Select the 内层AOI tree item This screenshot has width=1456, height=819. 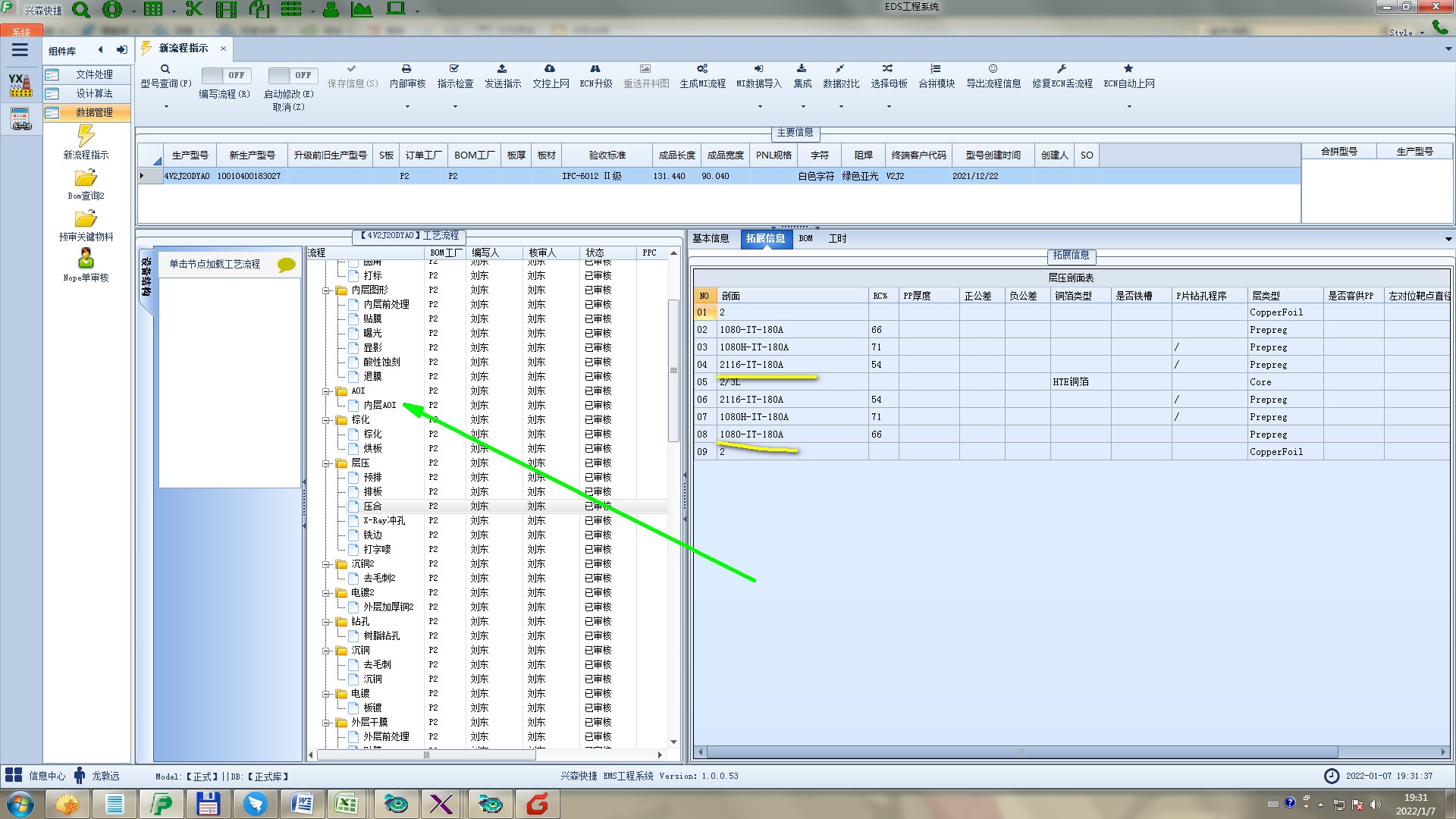(x=379, y=406)
